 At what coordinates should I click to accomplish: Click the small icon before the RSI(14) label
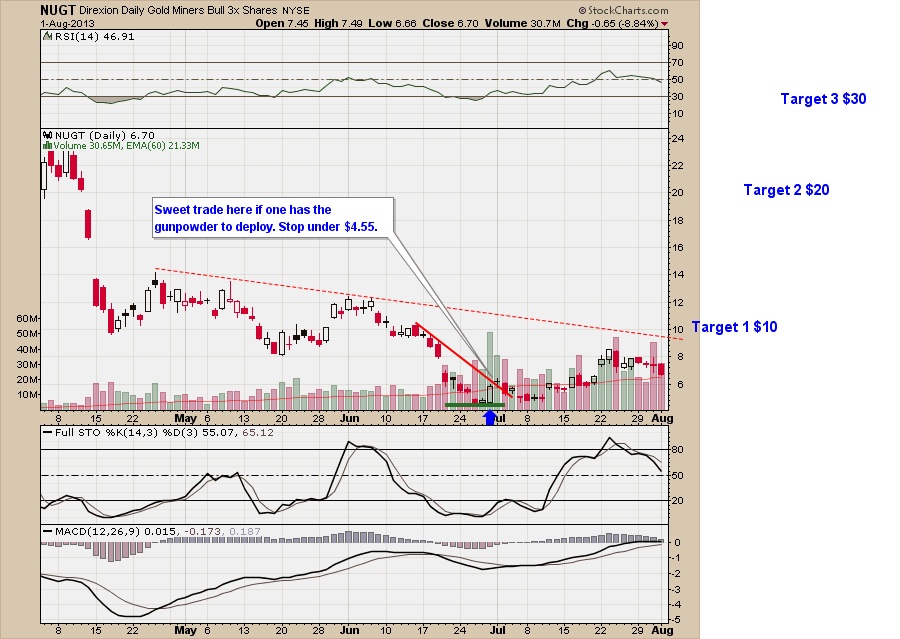(x=48, y=36)
